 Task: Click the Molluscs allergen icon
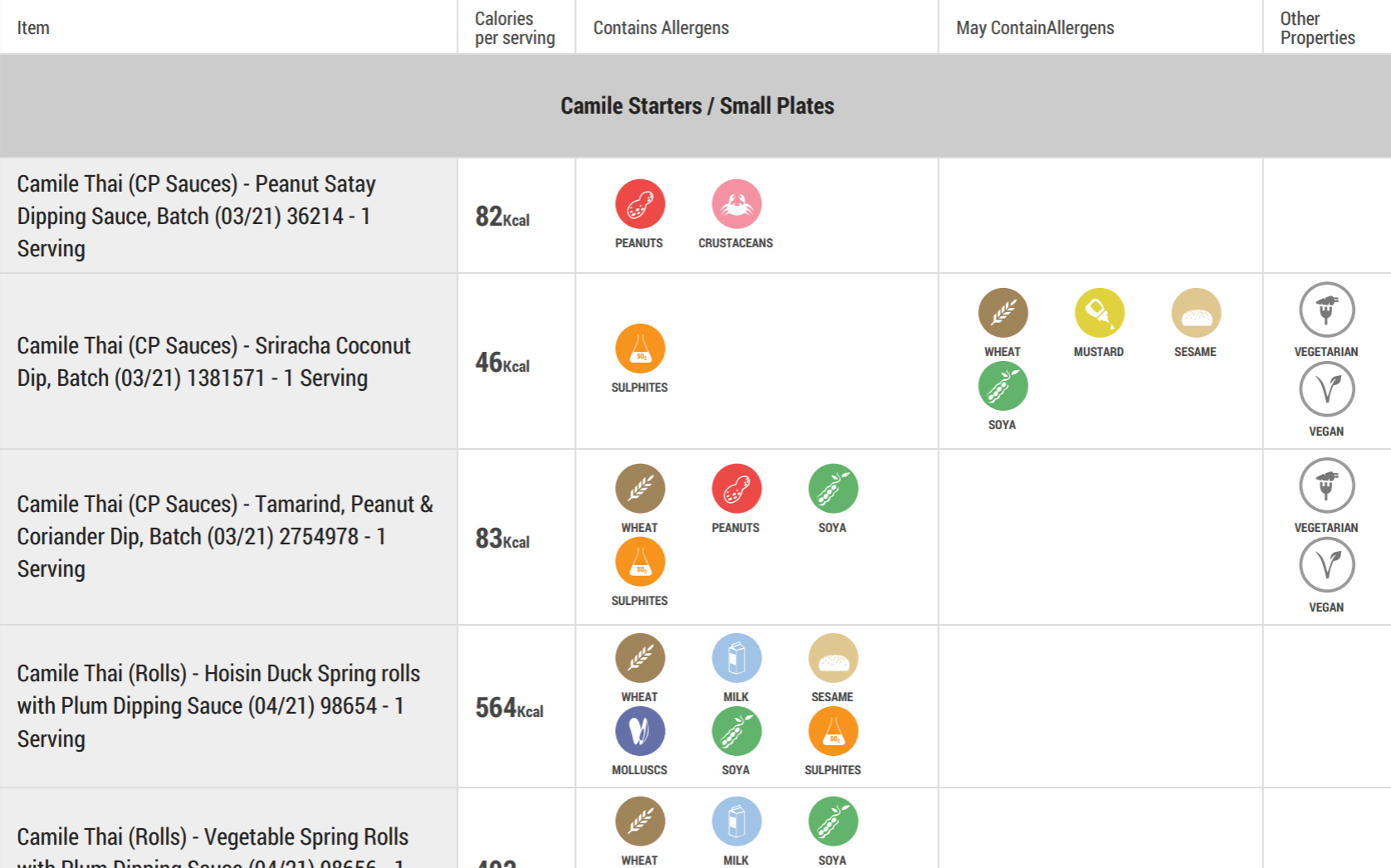(x=640, y=731)
